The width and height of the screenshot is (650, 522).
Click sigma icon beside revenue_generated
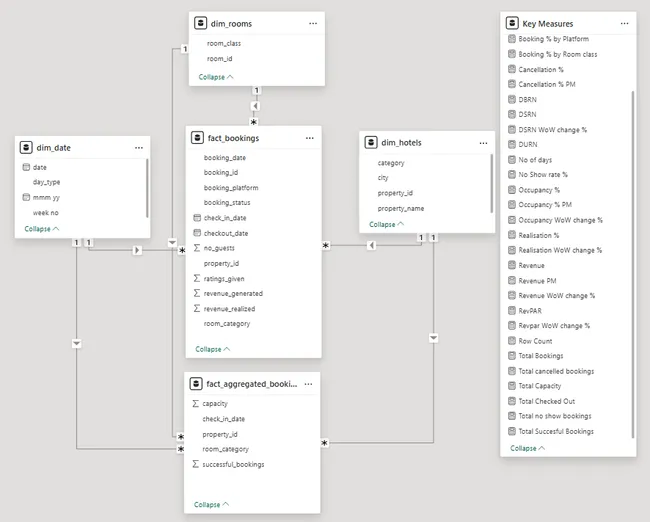tap(197, 293)
